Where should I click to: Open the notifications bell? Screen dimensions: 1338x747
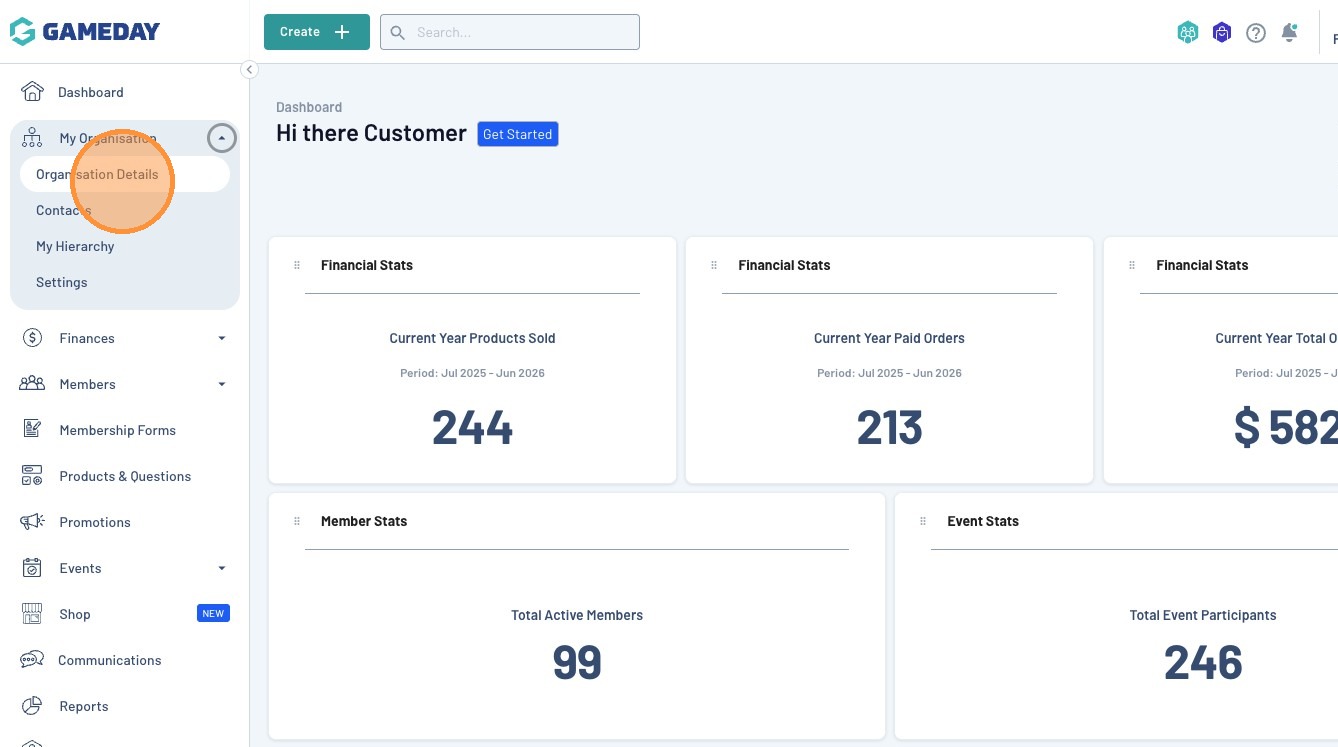click(x=1290, y=33)
